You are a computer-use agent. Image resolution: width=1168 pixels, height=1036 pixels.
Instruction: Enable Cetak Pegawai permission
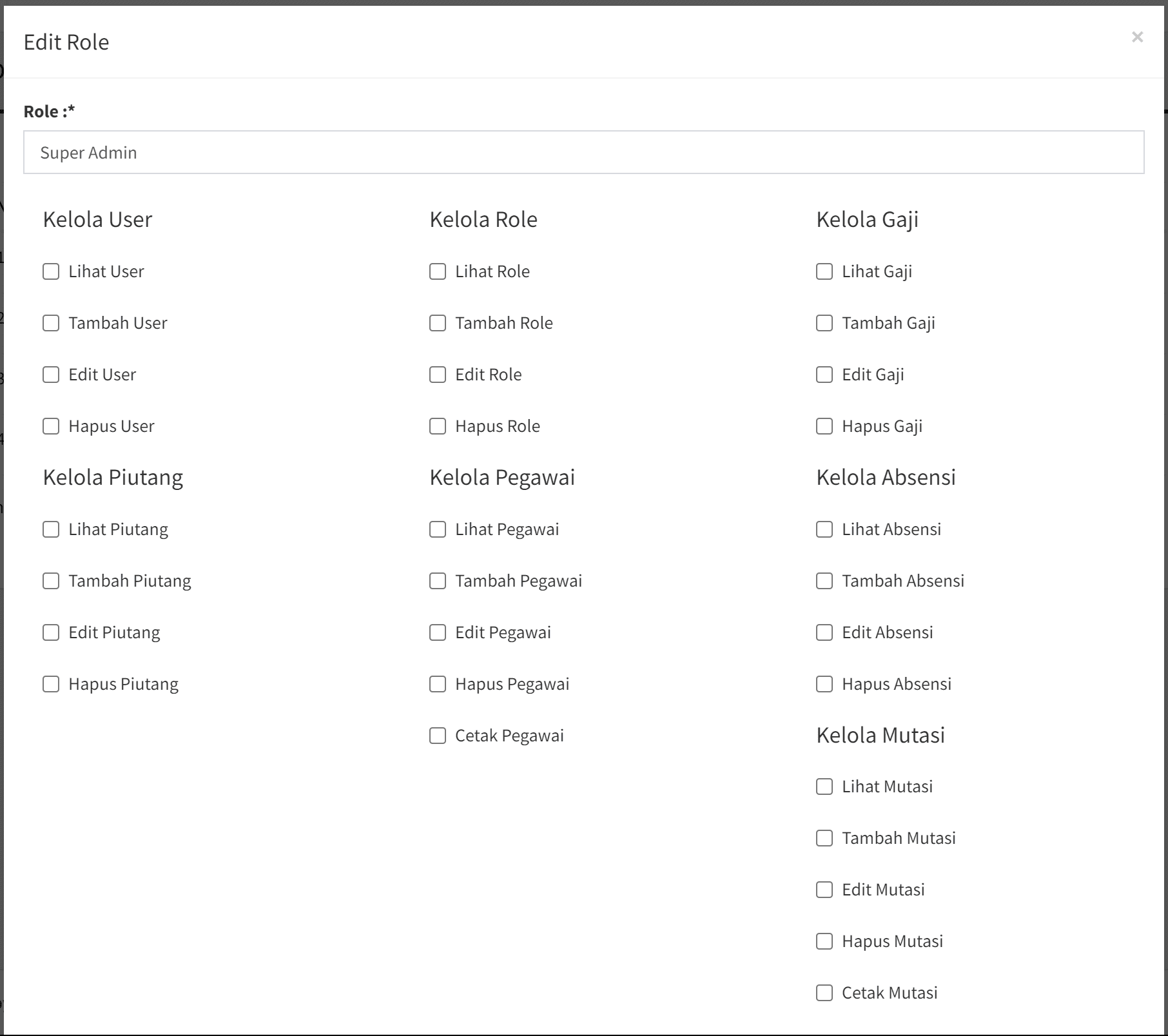point(438,736)
